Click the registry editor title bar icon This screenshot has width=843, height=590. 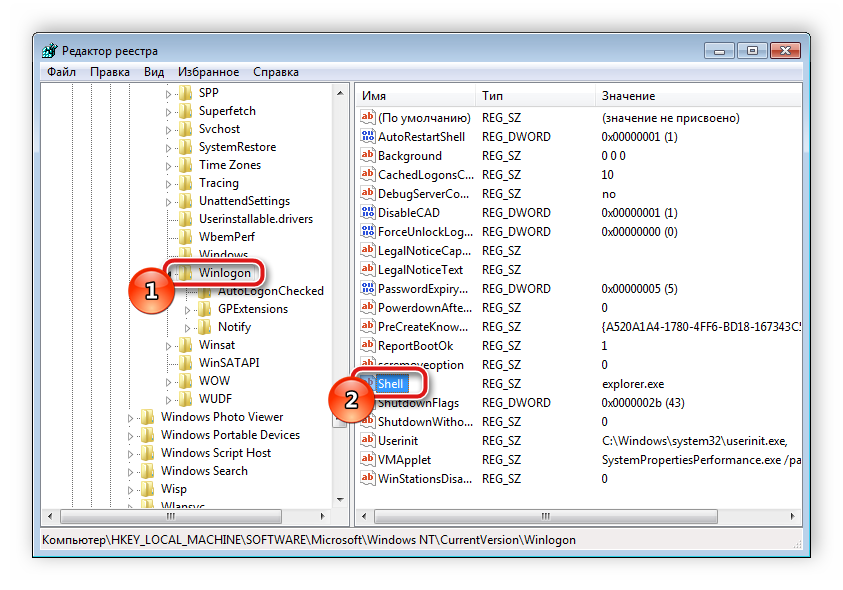(49, 51)
